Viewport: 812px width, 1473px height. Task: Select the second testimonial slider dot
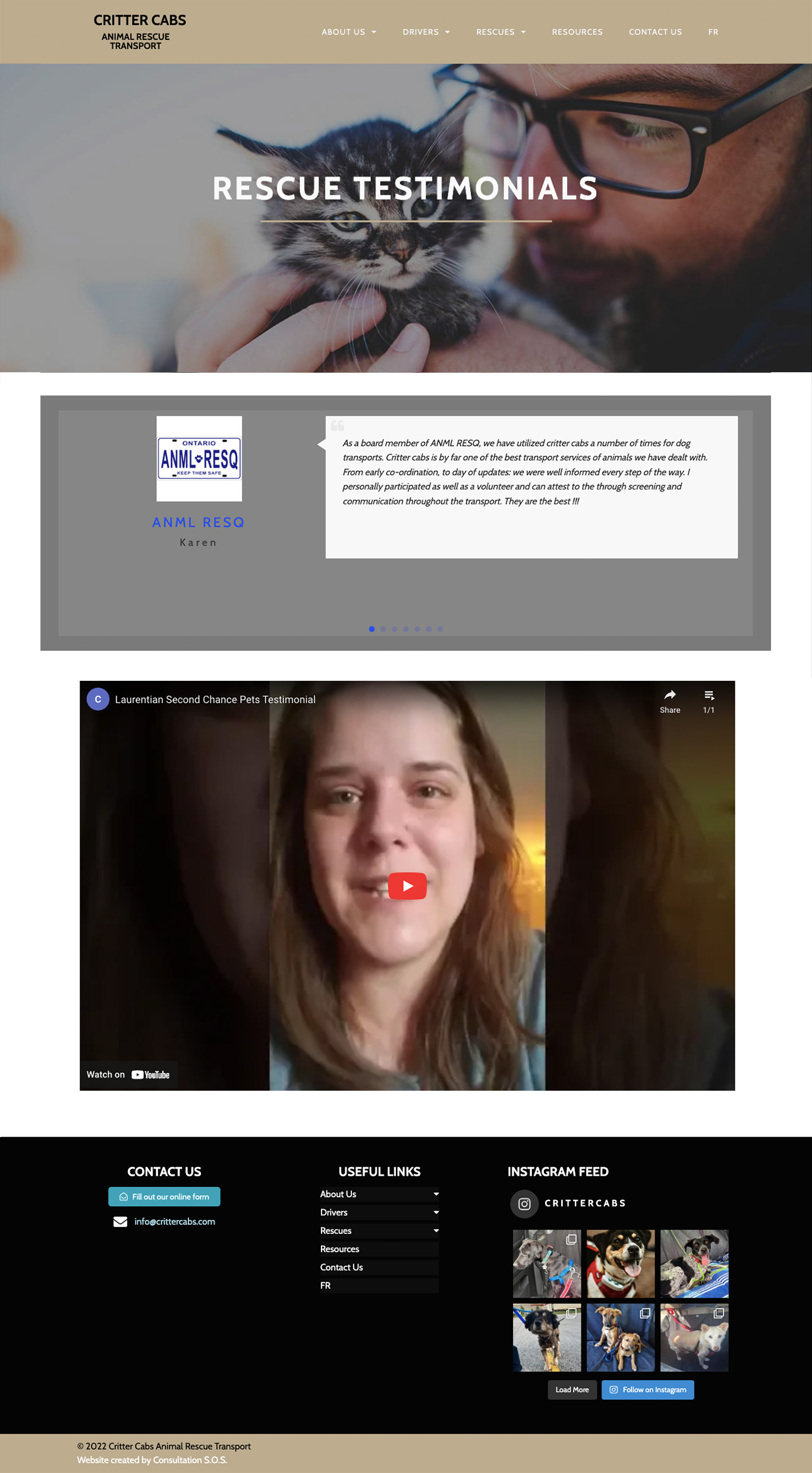(383, 629)
